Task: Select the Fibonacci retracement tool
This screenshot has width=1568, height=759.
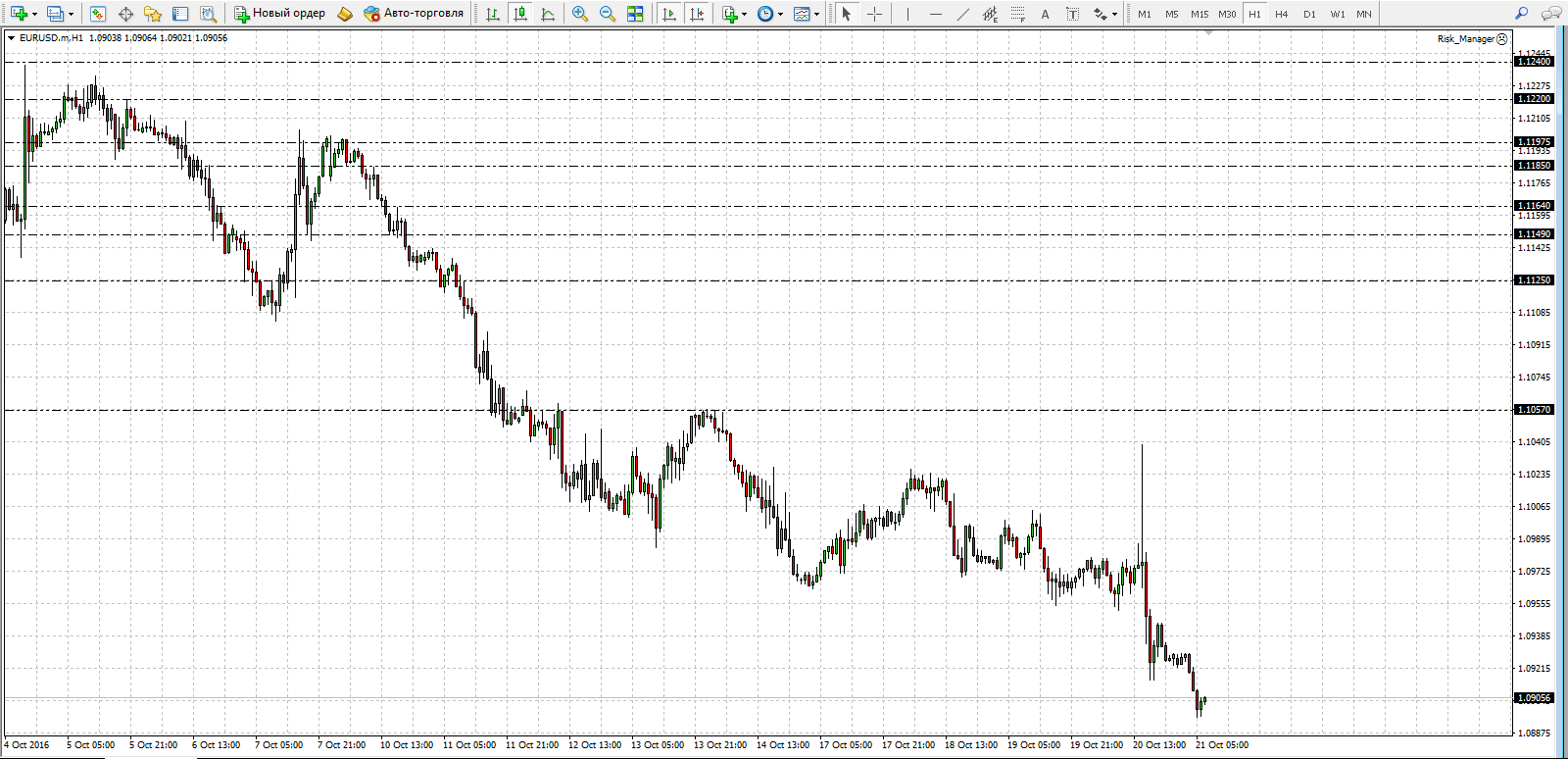Action: [1017, 14]
